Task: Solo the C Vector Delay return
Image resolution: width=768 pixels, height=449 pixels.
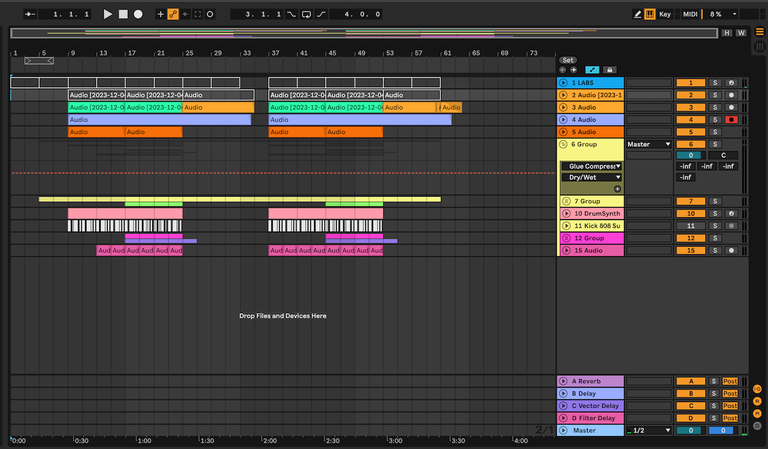Action: coord(714,405)
